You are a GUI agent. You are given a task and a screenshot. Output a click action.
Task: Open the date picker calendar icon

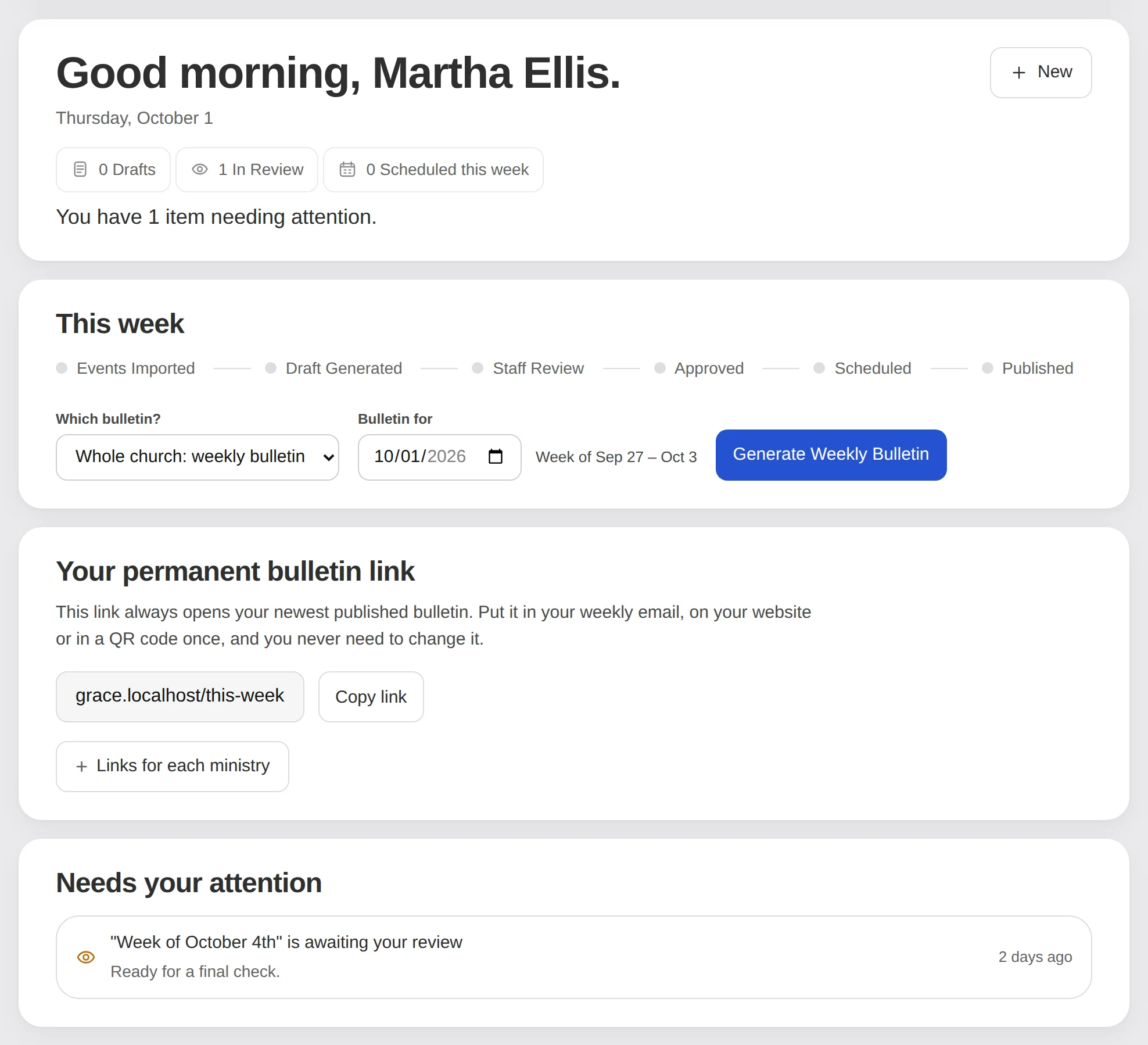(496, 457)
